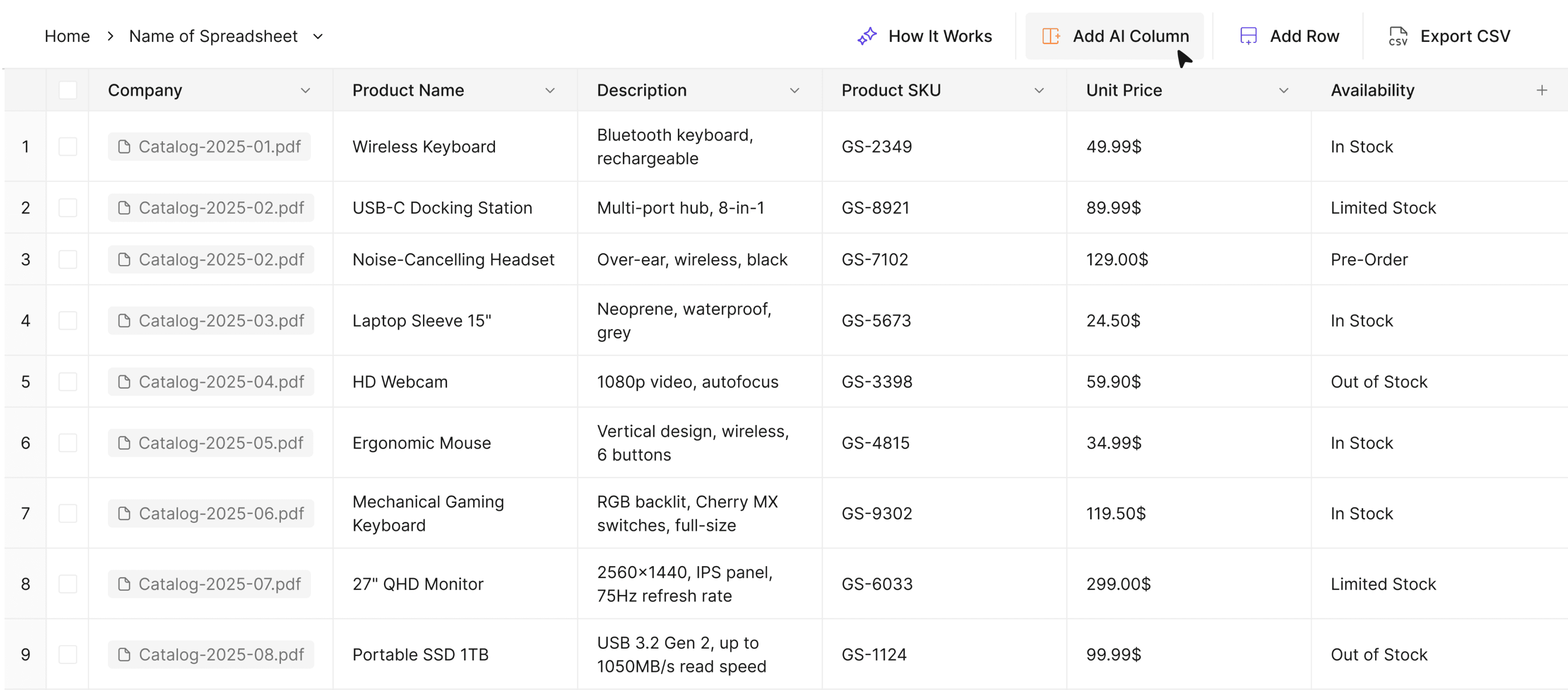Click the CSV file icon

tap(1398, 36)
